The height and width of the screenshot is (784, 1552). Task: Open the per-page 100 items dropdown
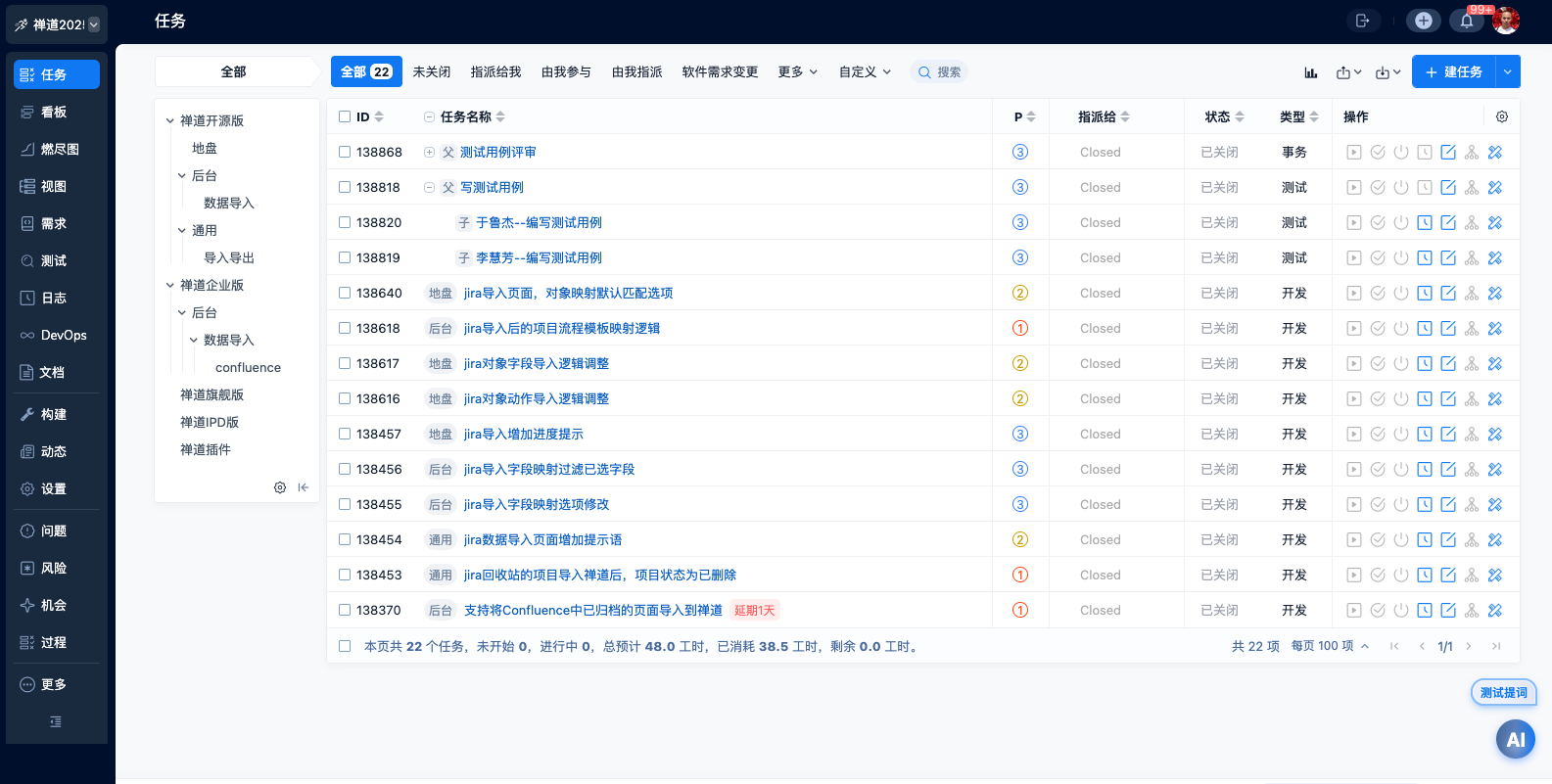coord(1330,646)
